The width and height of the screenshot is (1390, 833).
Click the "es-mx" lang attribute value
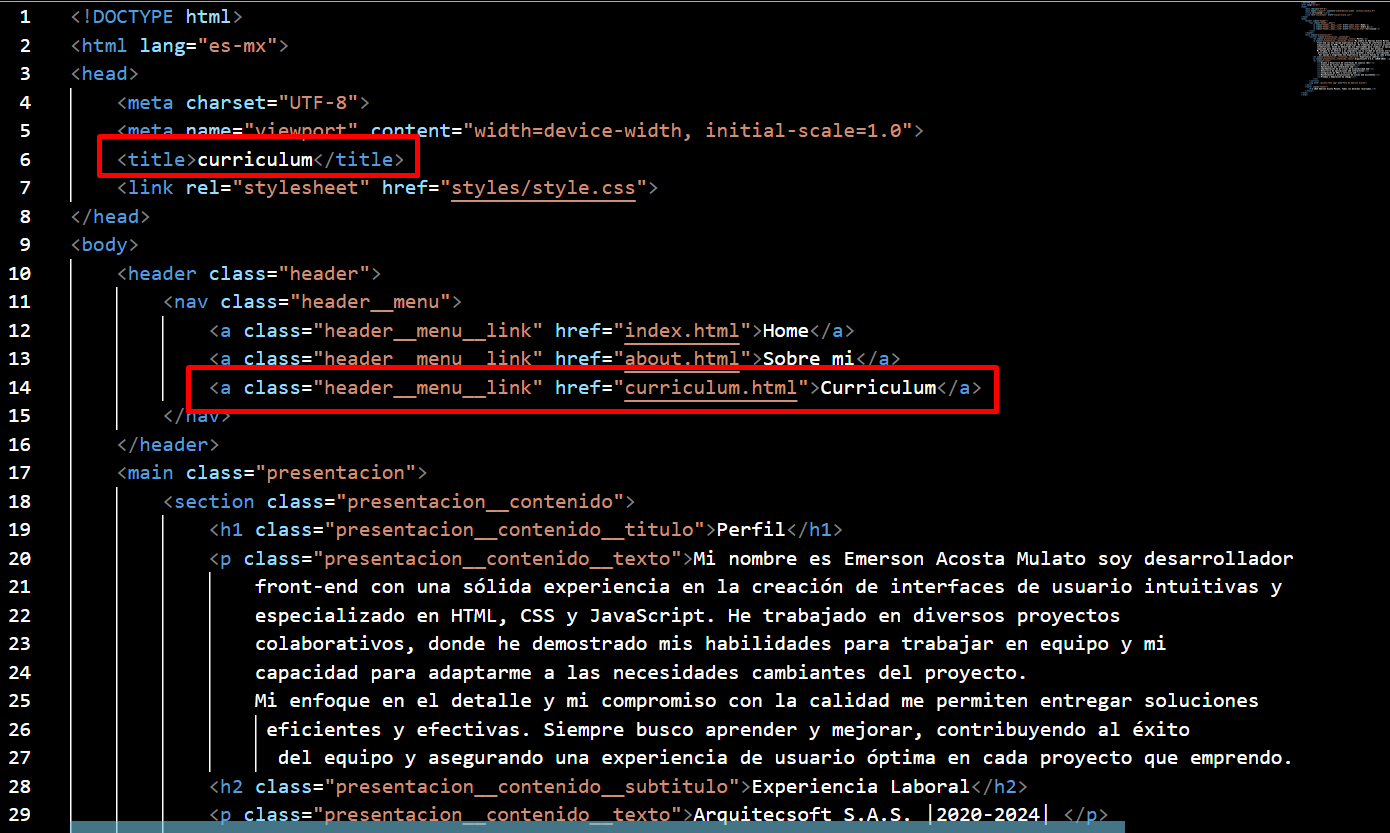(238, 45)
